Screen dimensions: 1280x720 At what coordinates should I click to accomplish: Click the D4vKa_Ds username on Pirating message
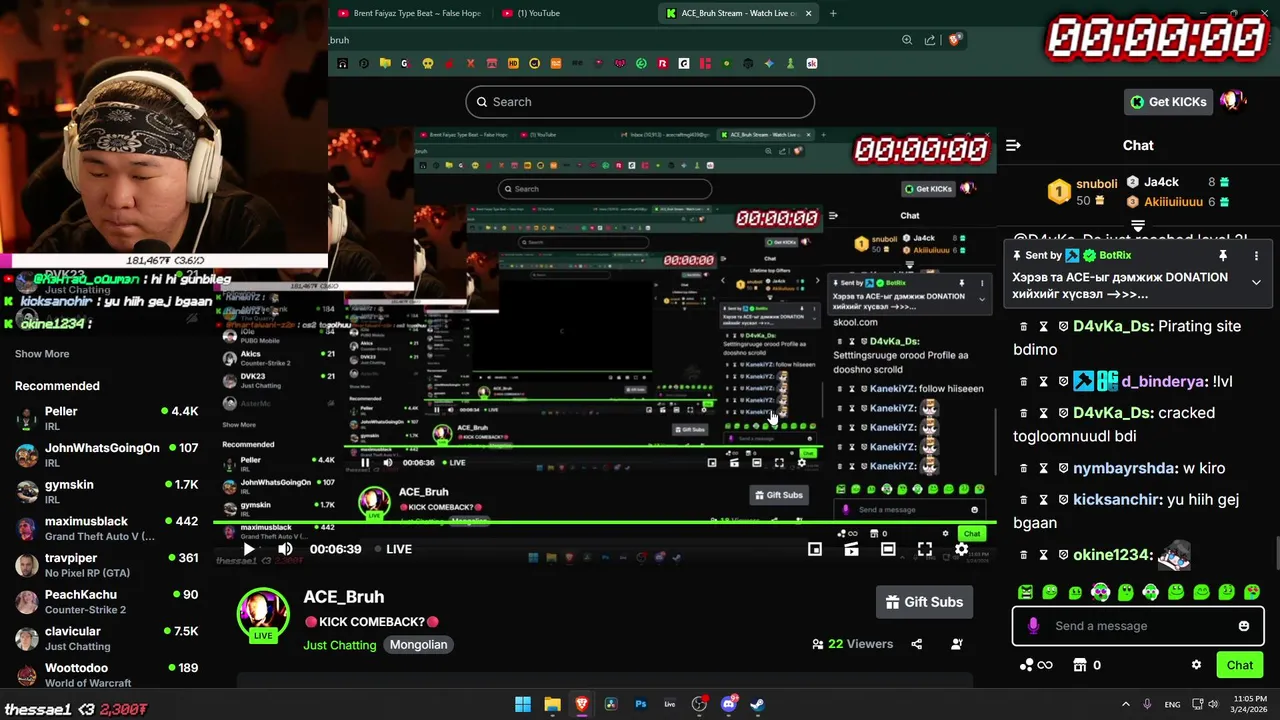1111,326
